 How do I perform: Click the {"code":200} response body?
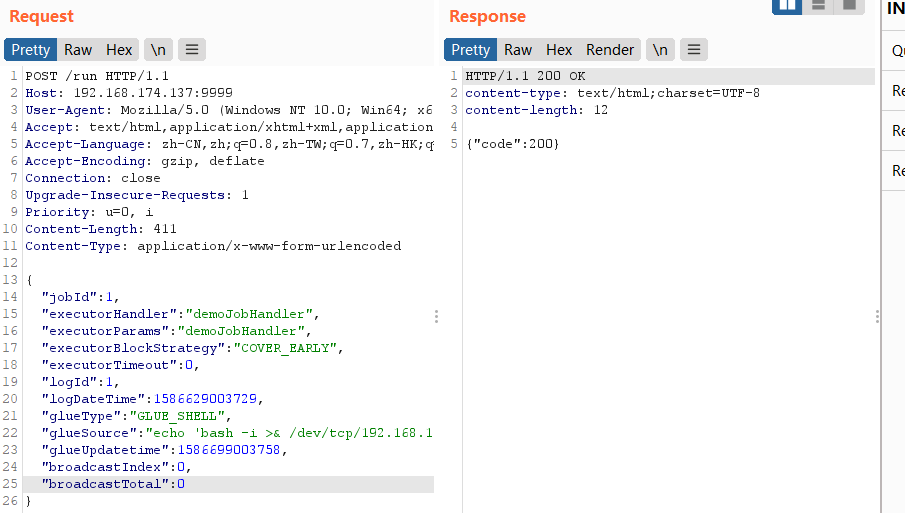pyautogui.click(x=513, y=144)
